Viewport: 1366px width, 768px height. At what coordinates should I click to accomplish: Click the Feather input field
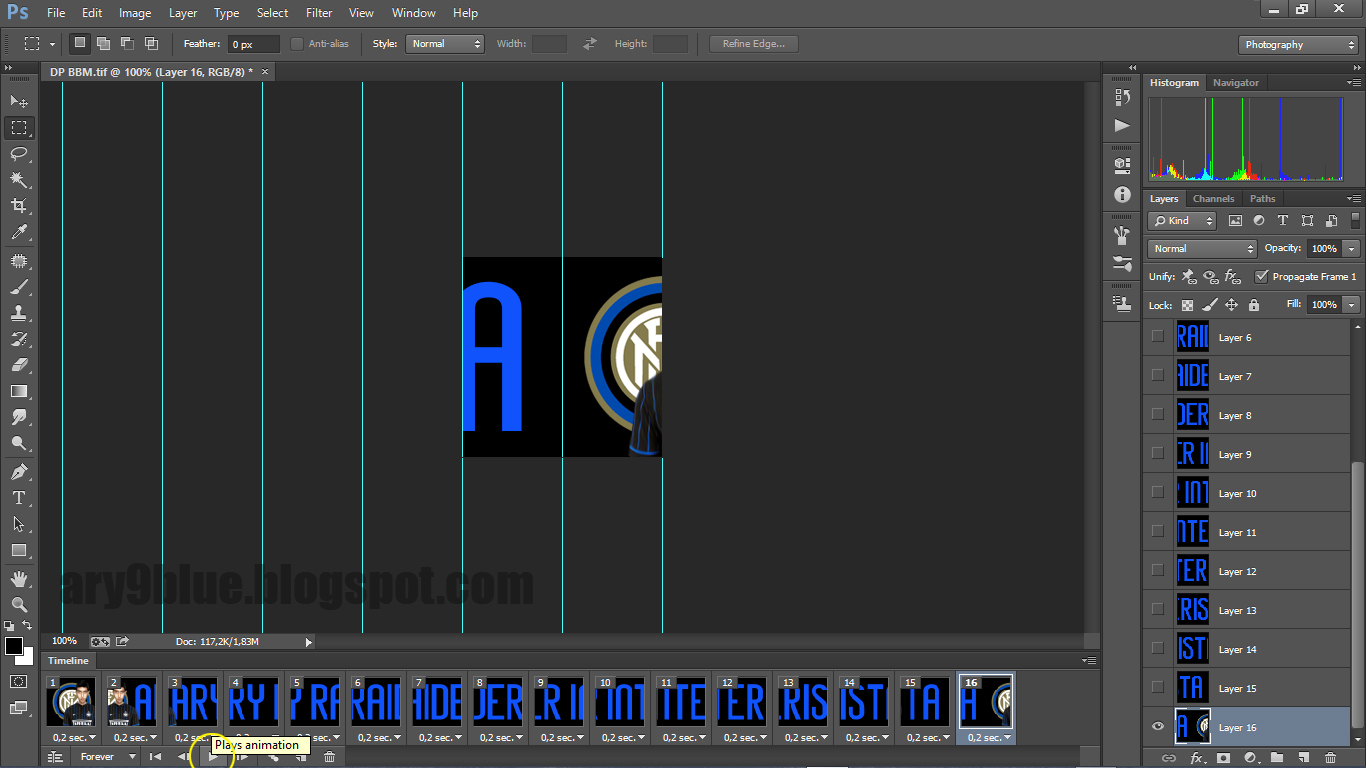tap(254, 44)
